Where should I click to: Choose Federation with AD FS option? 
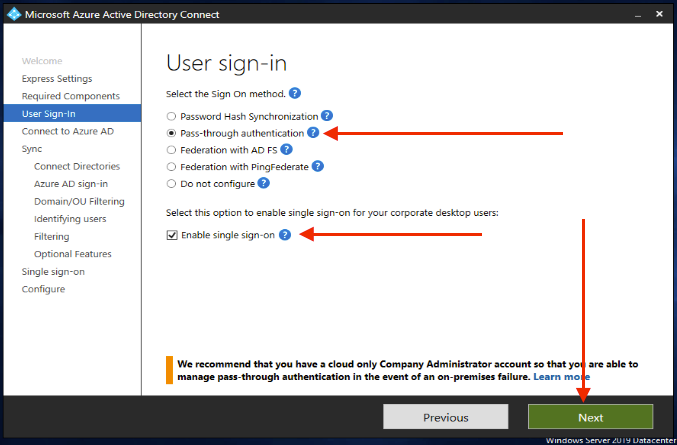(x=171, y=150)
